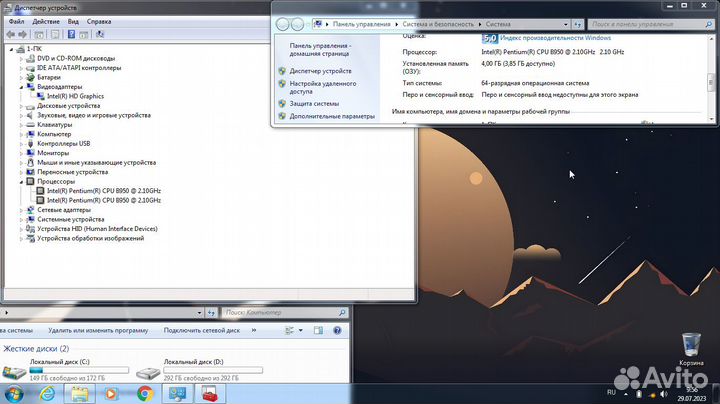Click Удалить или изменить программу button
This screenshot has height=404, width=720.
98,330
